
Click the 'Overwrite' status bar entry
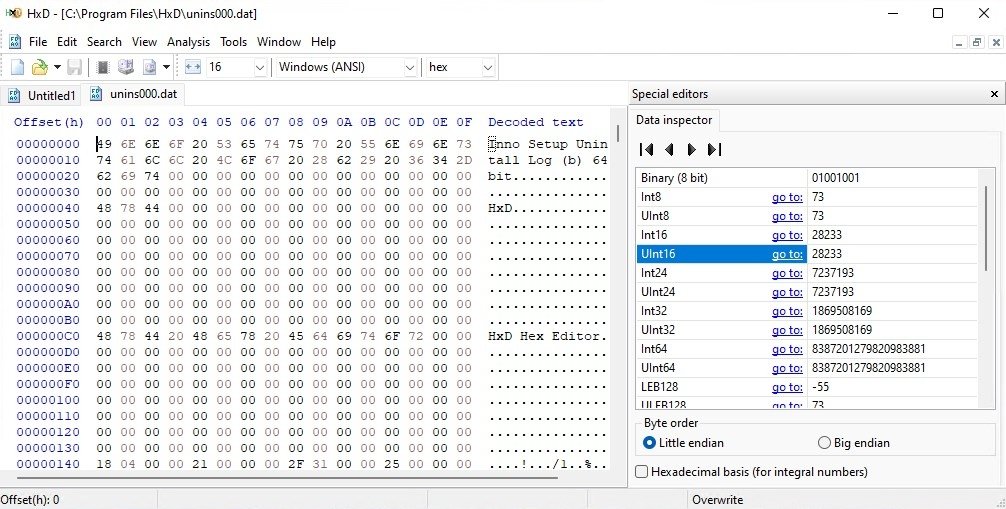click(x=717, y=500)
